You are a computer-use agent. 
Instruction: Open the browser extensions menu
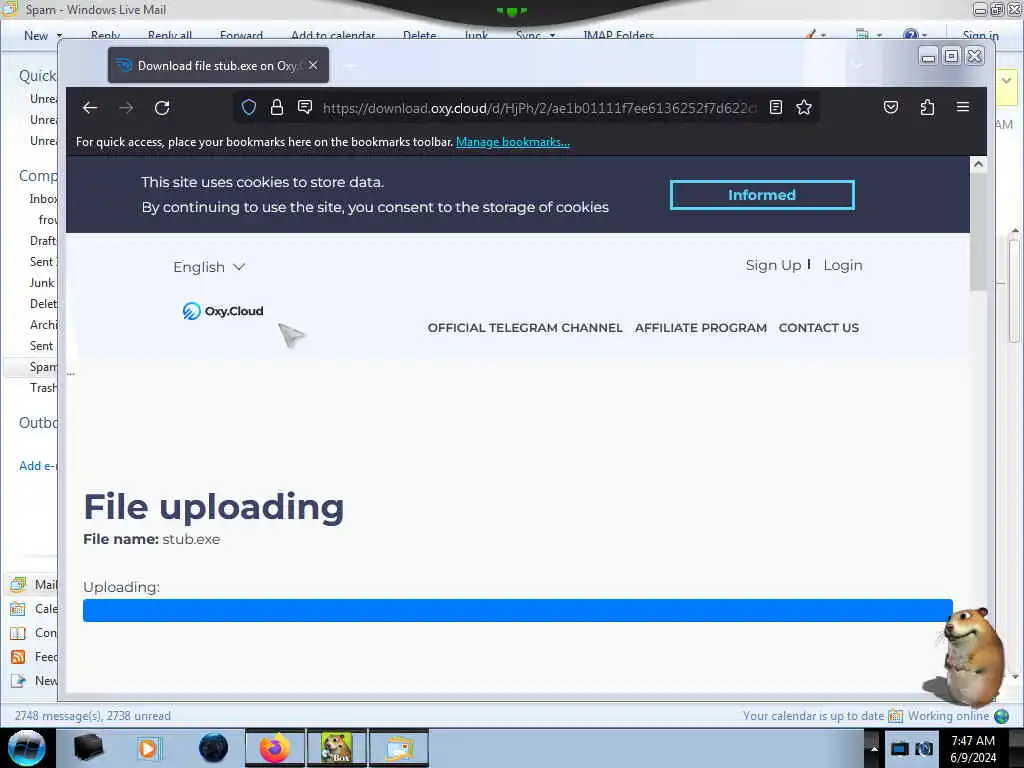point(927,107)
